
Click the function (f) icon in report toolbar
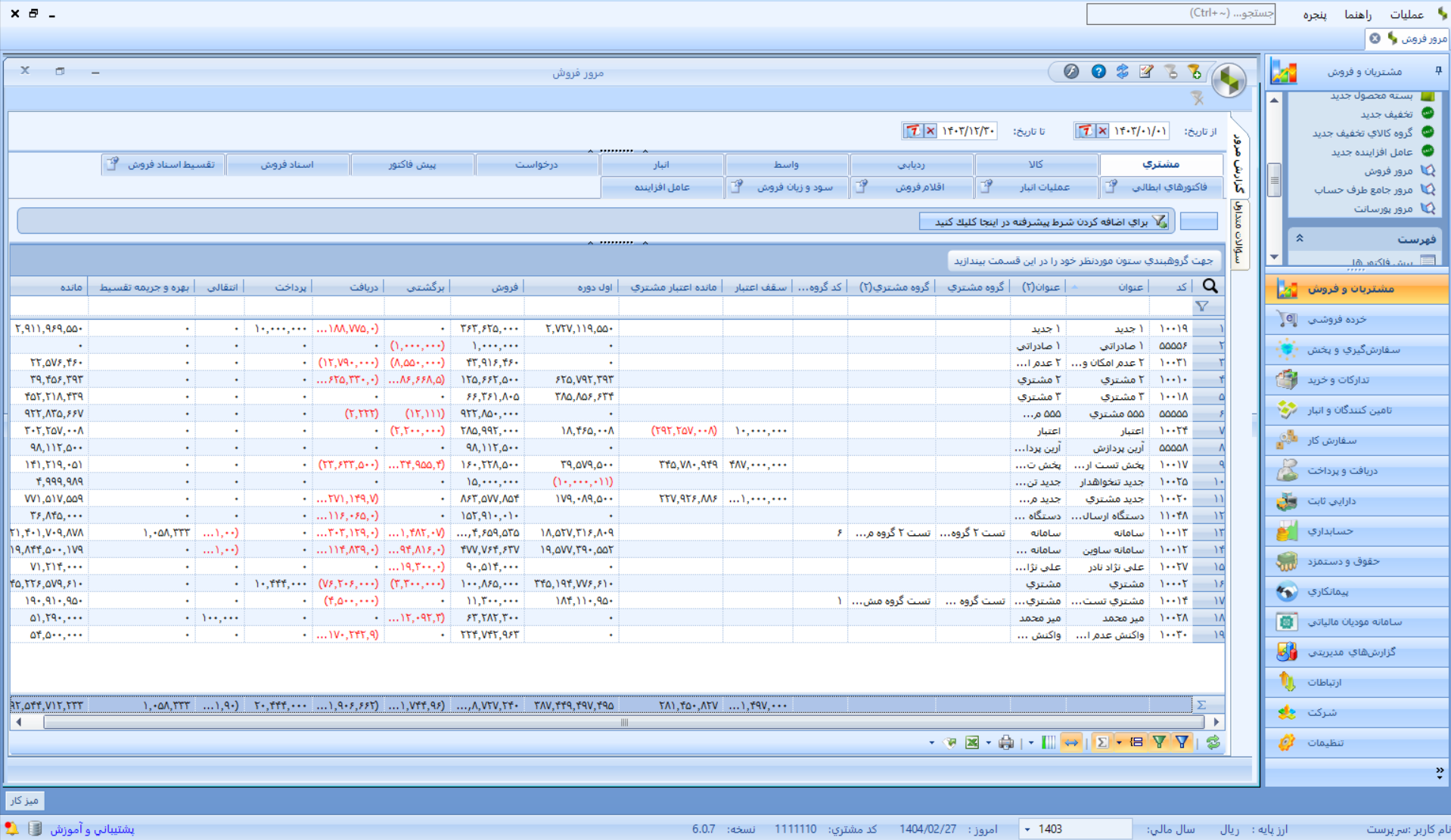pos(1070,72)
